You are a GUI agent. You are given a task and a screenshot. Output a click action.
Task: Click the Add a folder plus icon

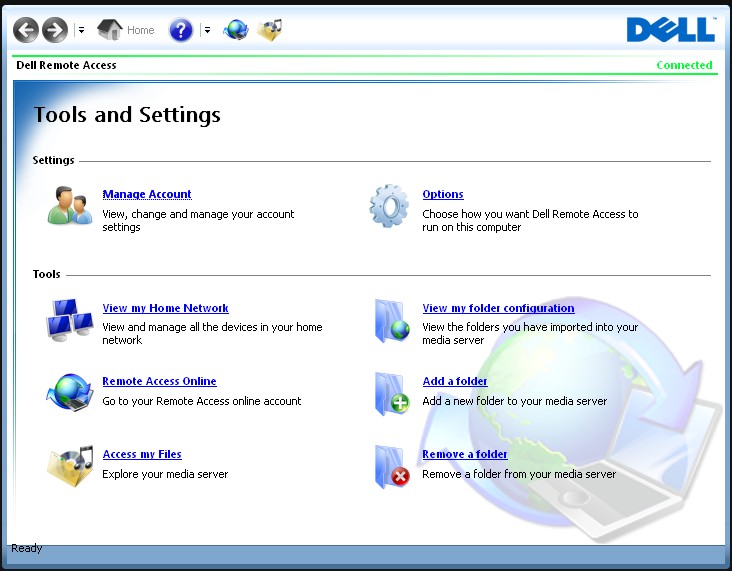[x=392, y=394]
